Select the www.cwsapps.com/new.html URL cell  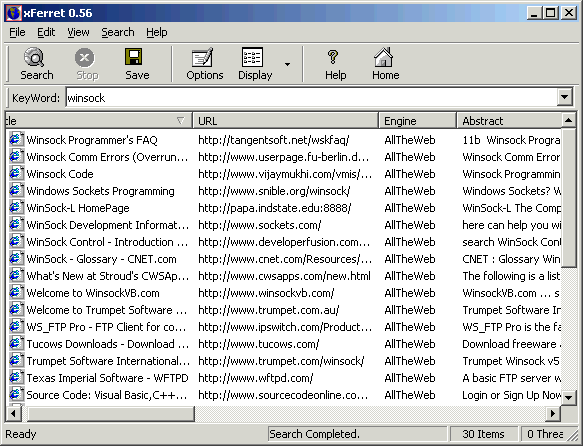coord(284,276)
